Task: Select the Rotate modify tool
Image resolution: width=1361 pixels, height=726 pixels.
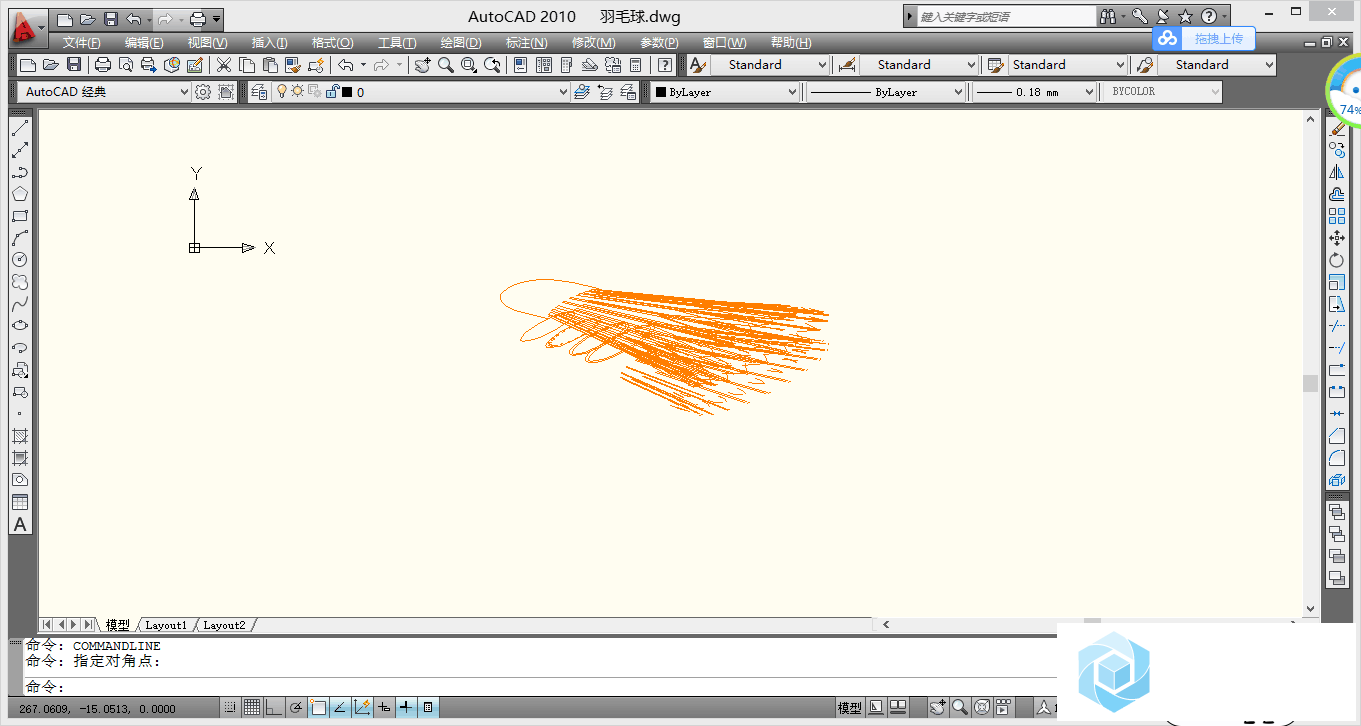Action: tap(1337, 260)
